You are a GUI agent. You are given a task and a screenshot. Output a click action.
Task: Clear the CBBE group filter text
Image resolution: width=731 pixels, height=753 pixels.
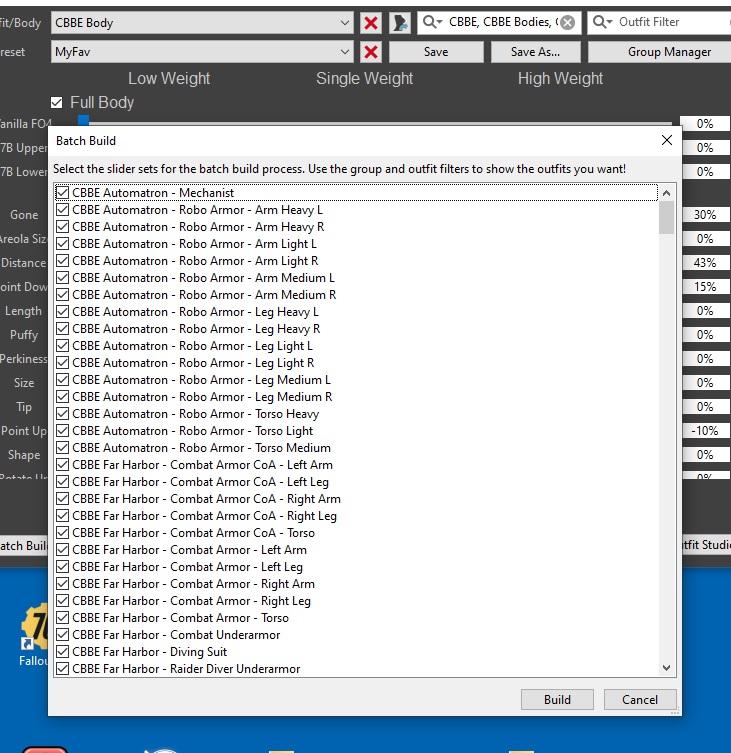pos(567,22)
